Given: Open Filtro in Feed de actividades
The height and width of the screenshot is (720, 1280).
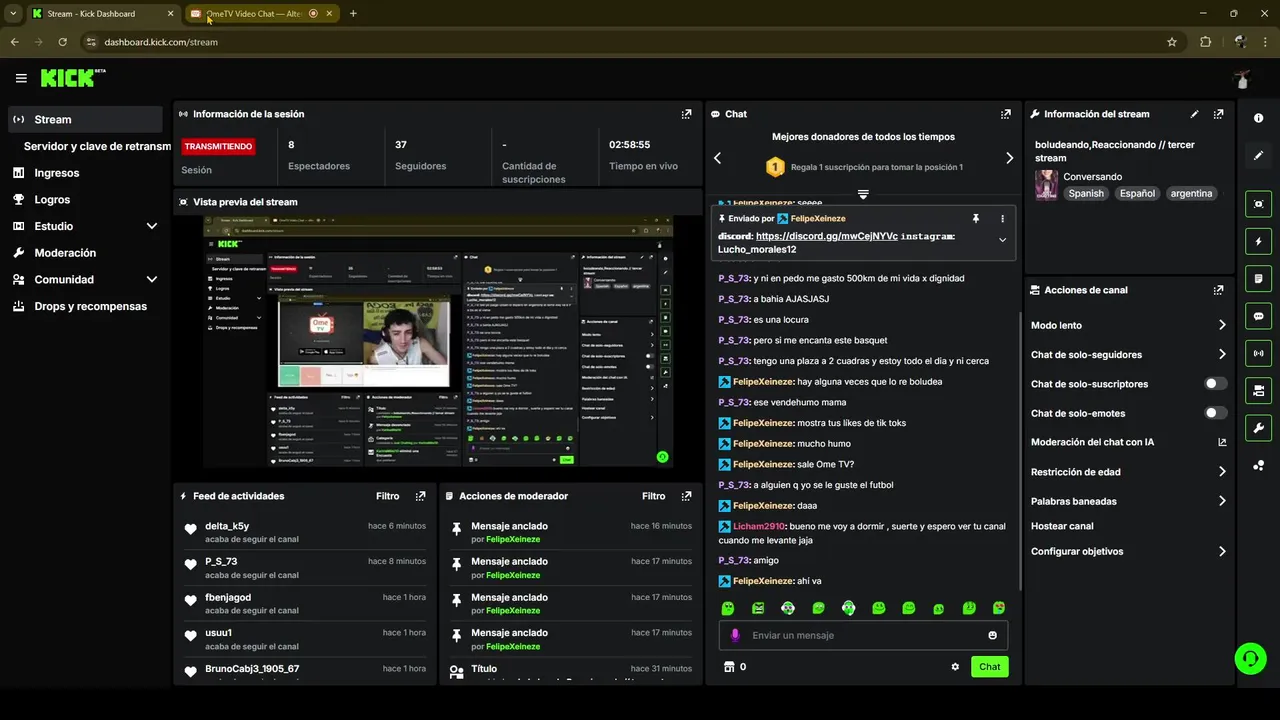Looking at the screenshot, I should tap(388, 496).
